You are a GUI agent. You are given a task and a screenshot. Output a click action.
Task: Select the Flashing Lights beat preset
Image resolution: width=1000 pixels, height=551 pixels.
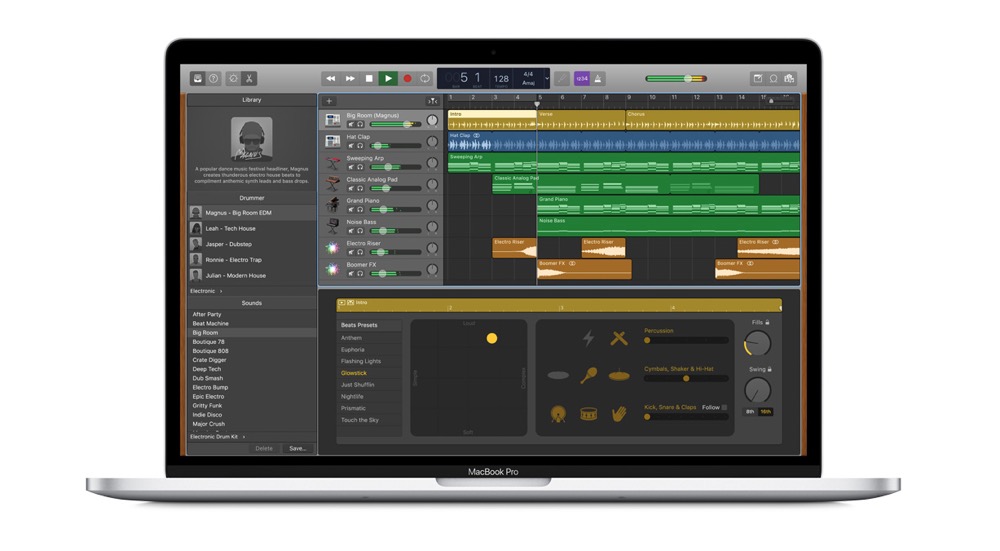tap(369, 361)
